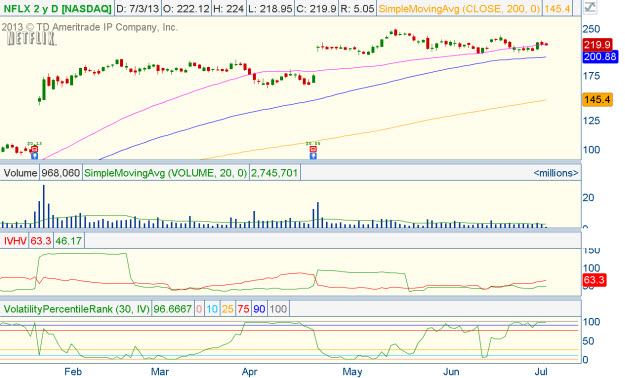Click the blue lightbulb earnings marker in late April
This screenshot has height=378, width=625.
[x=313, y=156]
